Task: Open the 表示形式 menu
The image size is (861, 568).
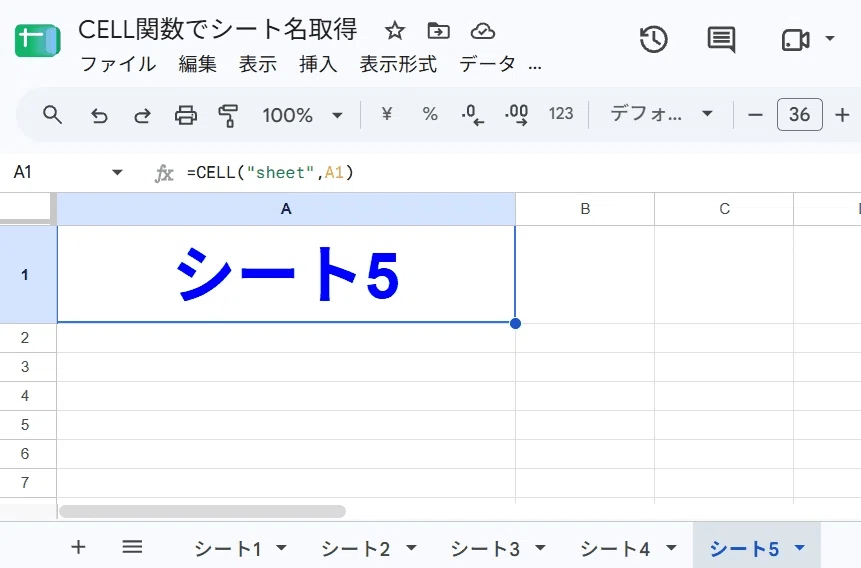Action: point(398,64)
